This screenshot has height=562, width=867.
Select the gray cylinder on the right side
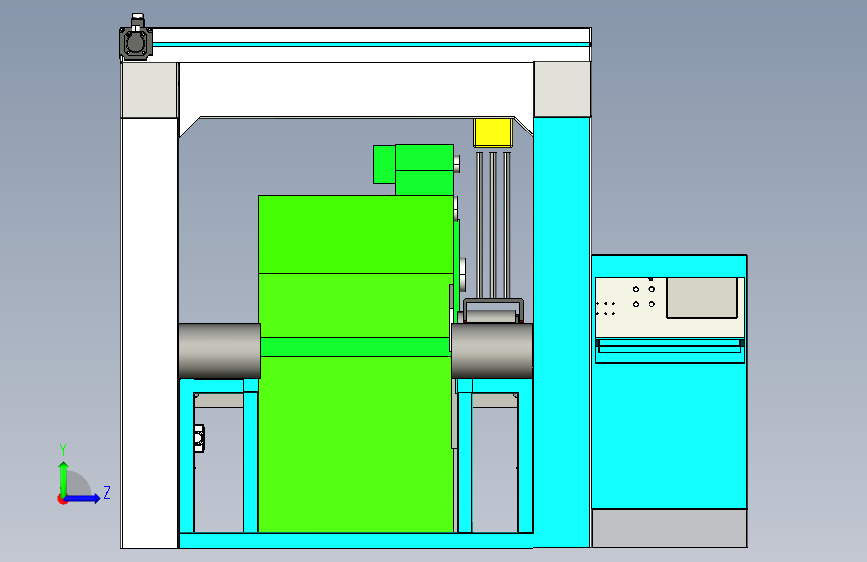point(492,351)
